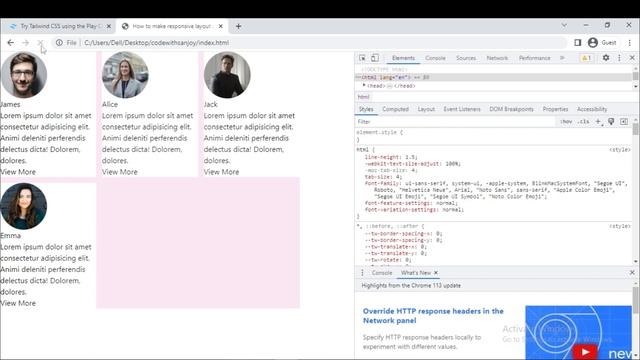Toggle computed styles sidebar icon

624,122
